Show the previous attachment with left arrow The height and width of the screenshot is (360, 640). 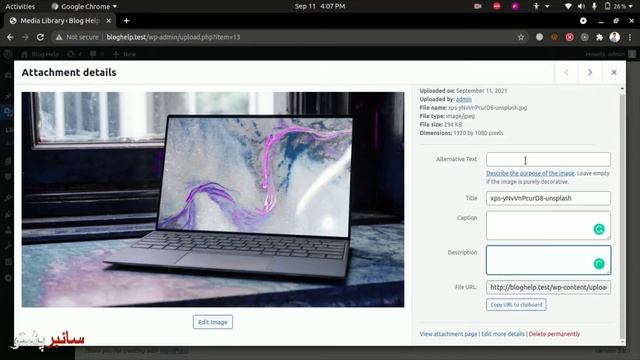pyautogui.click(x=567, y=72)
